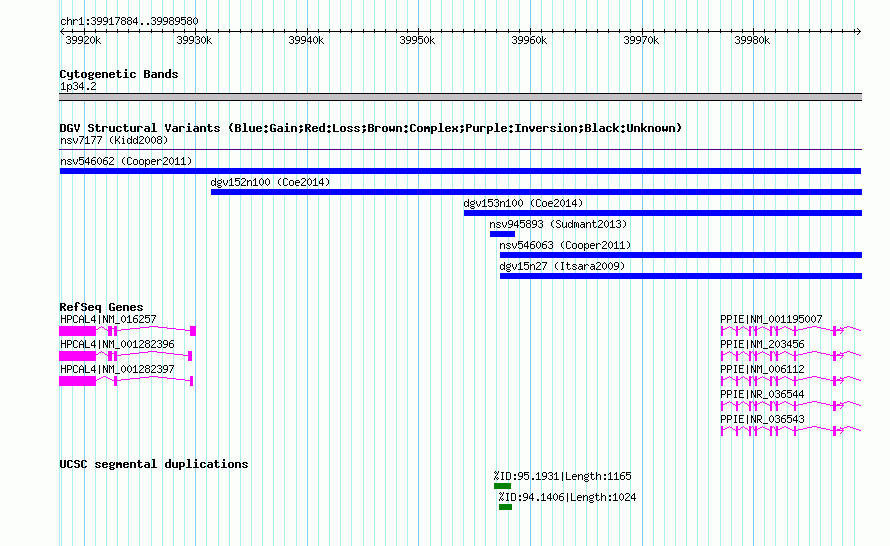Select the HPCAL4|NM_001282397 gene glyph
The height and width of the screenshot is (546, 890).
(127, 381)
